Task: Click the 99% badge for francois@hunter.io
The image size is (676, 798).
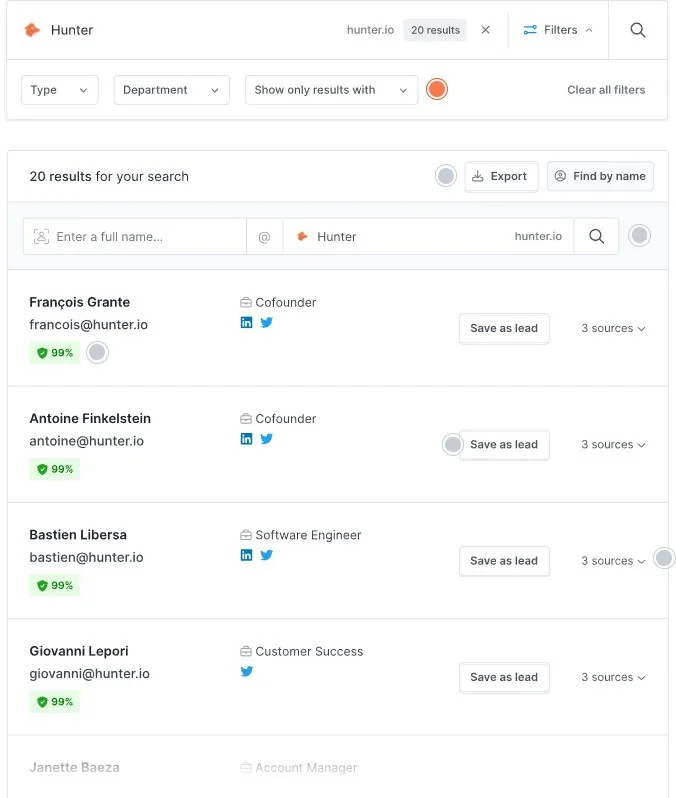Action: click(54, 353)
